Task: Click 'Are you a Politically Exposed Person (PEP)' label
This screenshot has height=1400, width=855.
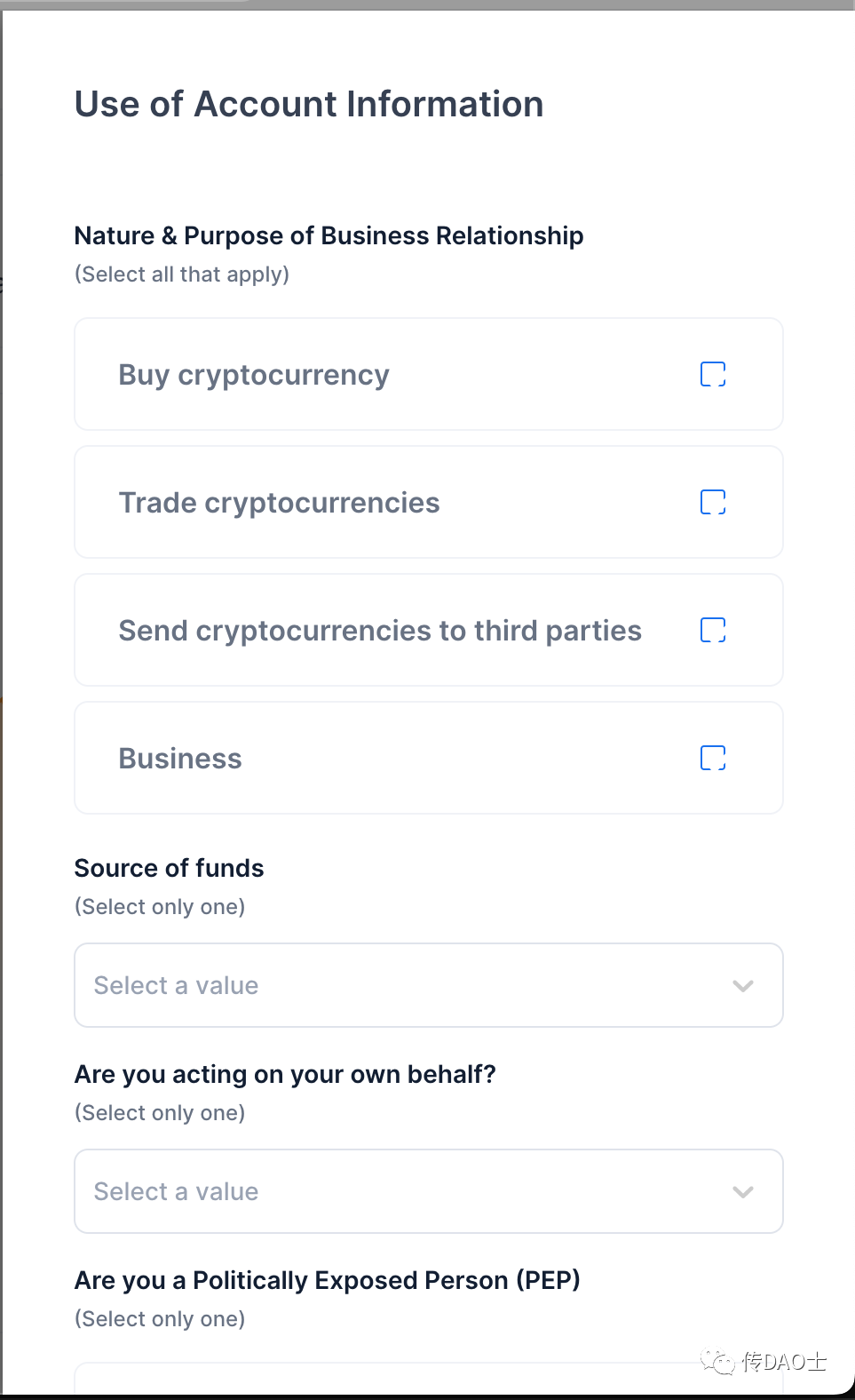Action: pos(327,1280)
